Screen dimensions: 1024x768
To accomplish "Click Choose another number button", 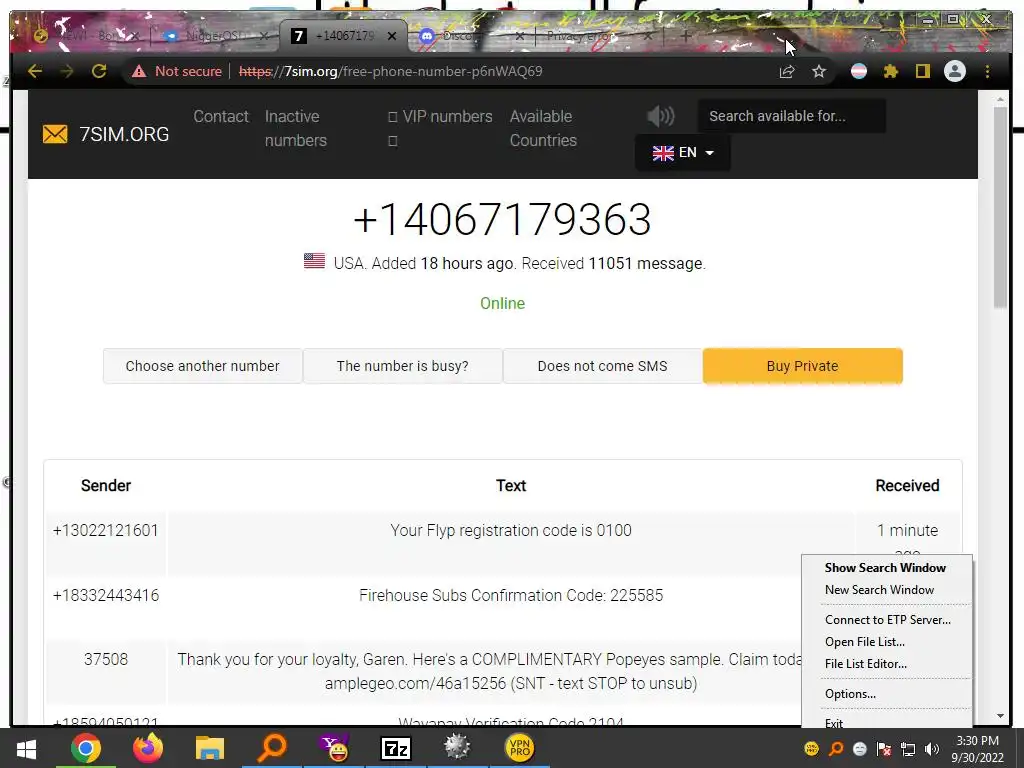I will (x=202, y=366).
